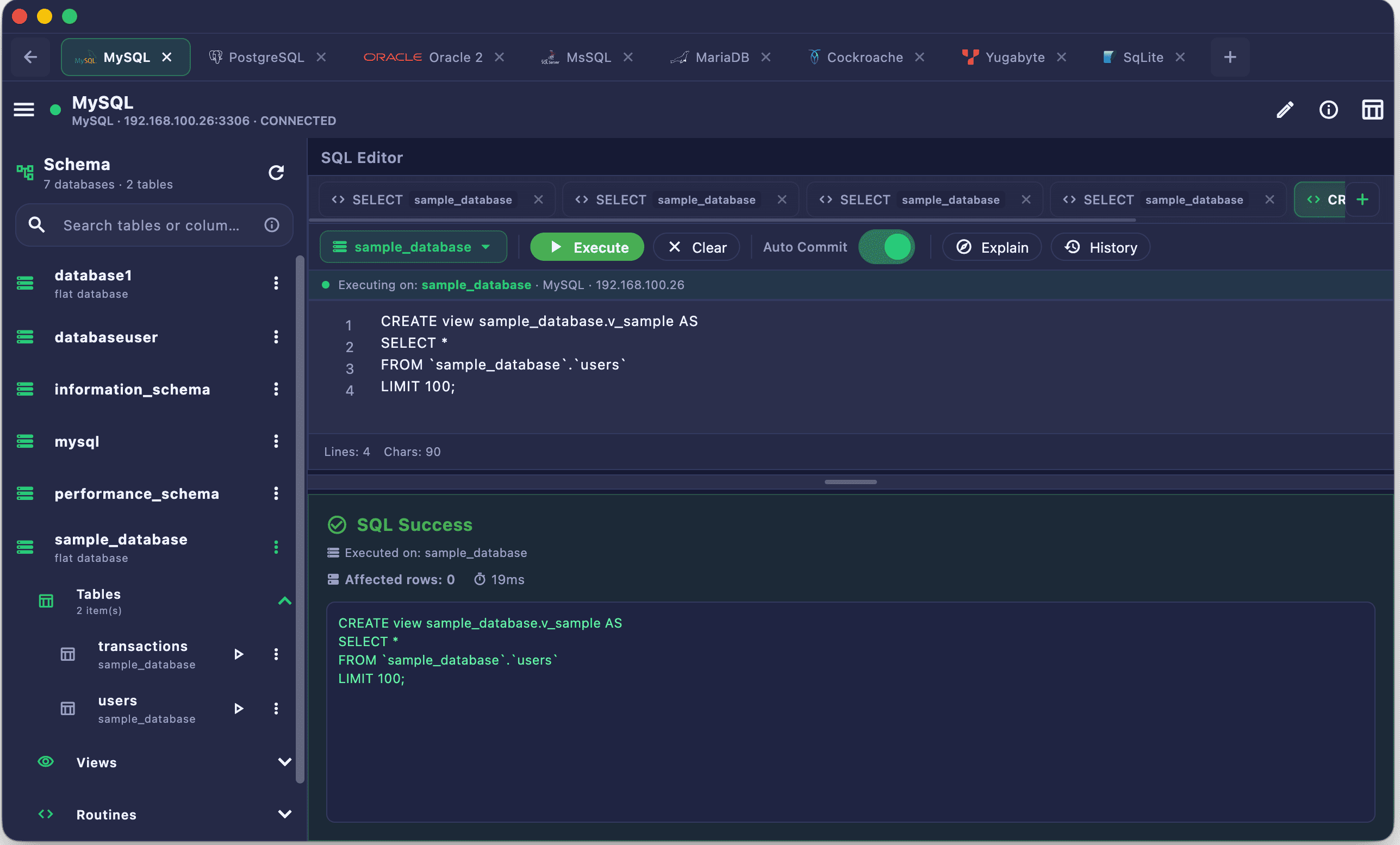Open the hamburger menu icon
This screenshot has width=1400, height=845.
[x=24, y=110]
